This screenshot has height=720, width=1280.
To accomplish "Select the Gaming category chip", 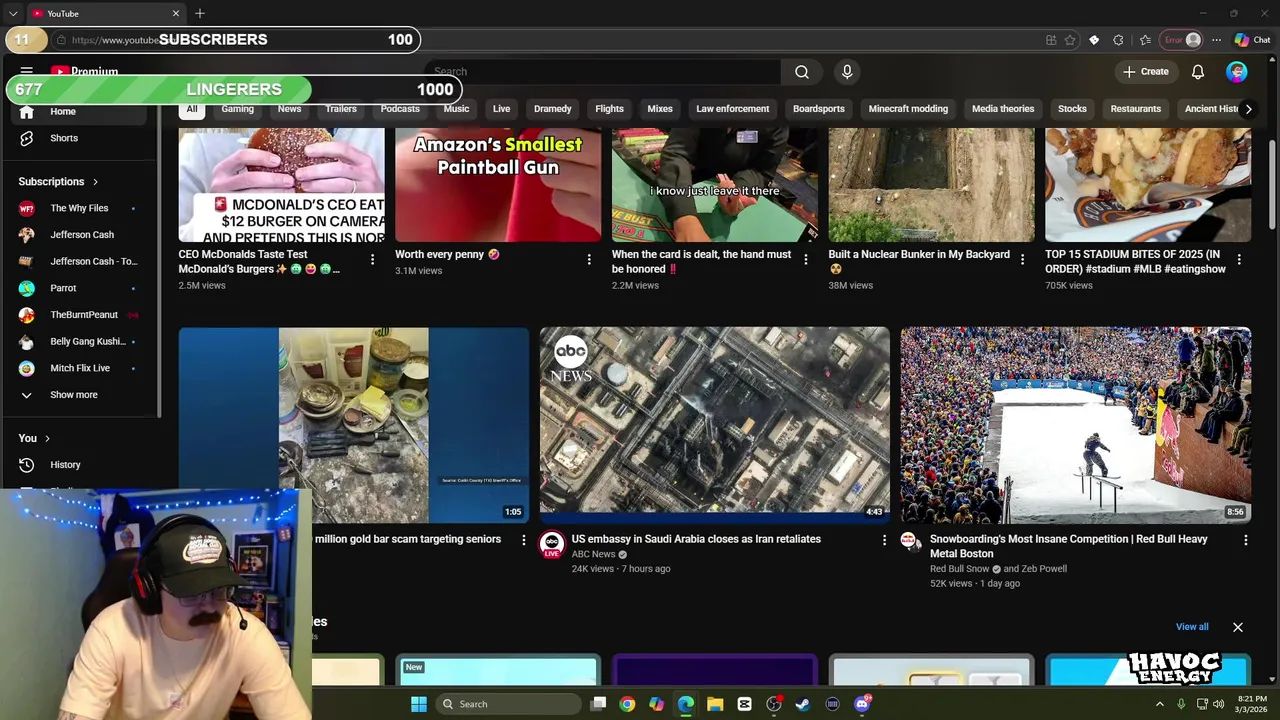I will pyautogui.click(x=238, y=109).
